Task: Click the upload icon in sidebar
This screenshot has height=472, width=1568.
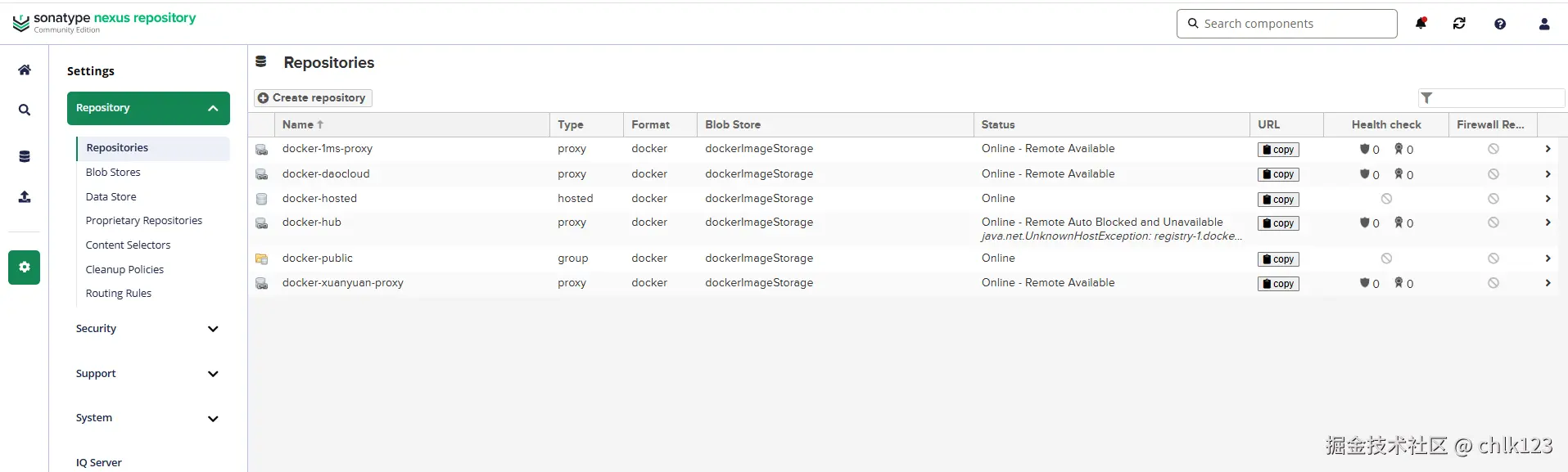Action: coord(25,197)
